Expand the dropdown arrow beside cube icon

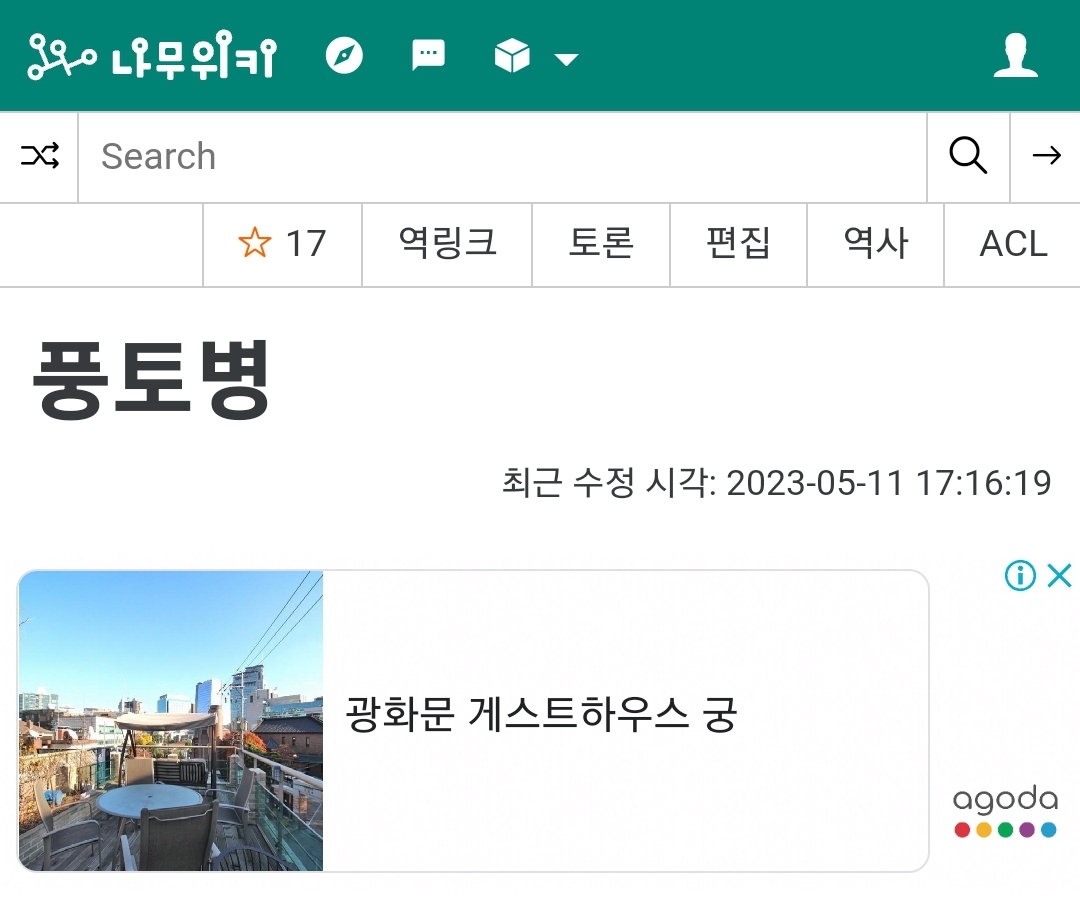click(566, 59)
